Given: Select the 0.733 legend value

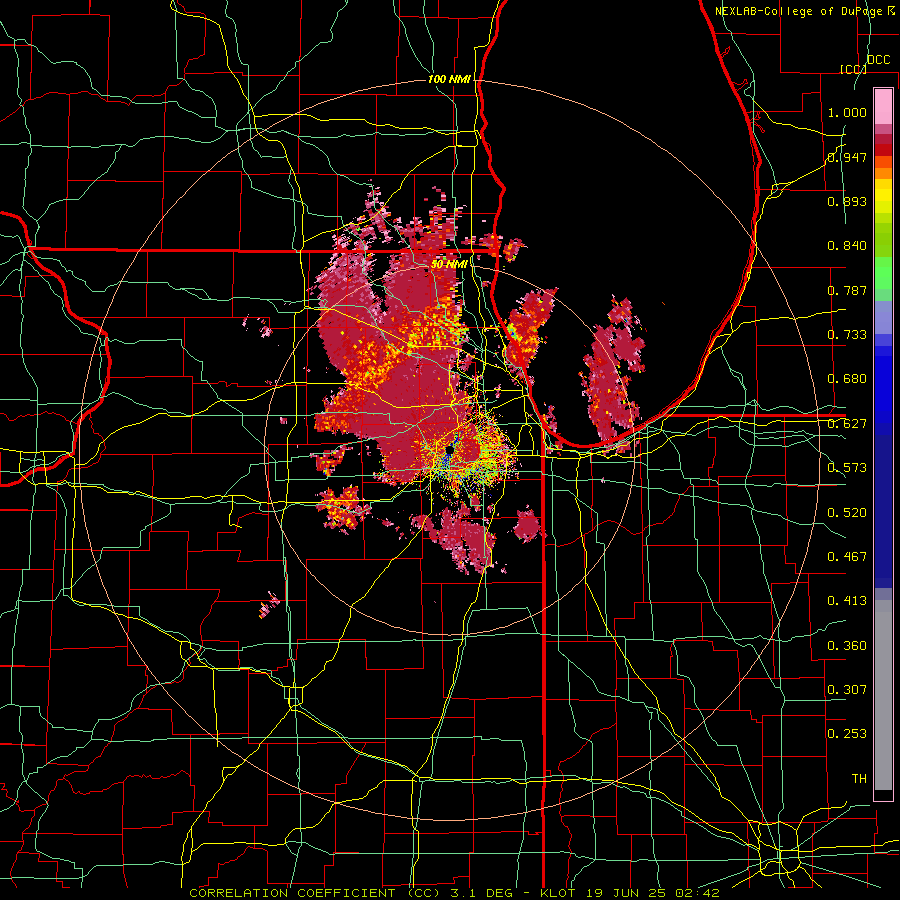Looking at the screenshot, I should tap(847, 335).
